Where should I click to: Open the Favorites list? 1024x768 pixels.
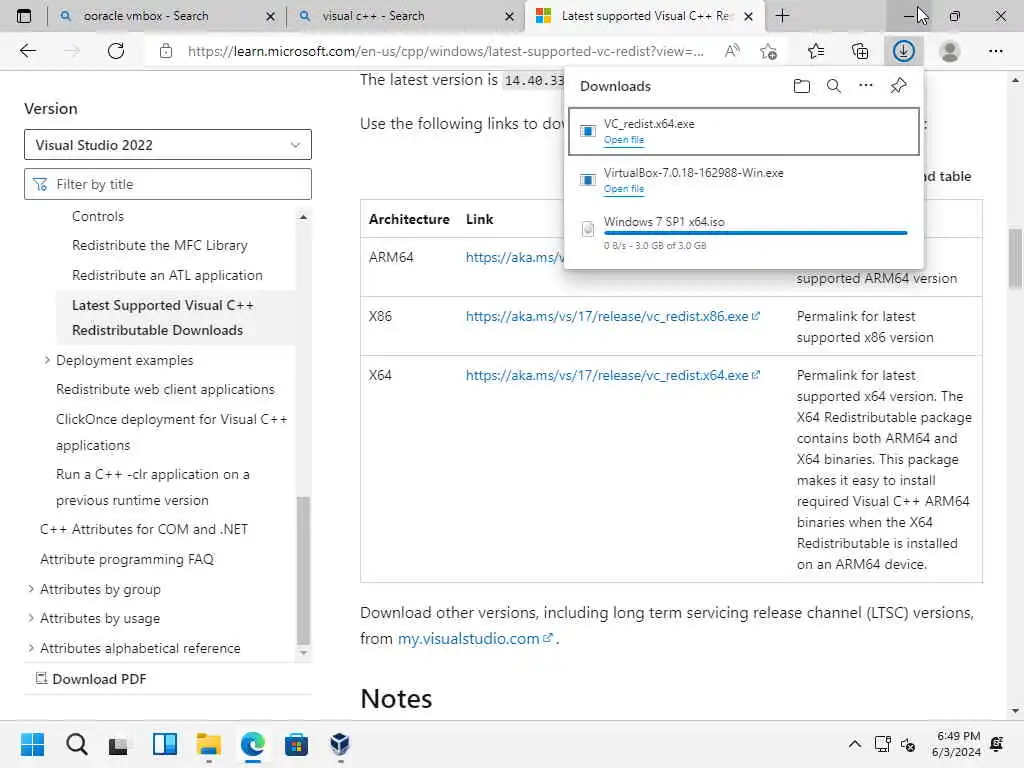coord(816,51)
